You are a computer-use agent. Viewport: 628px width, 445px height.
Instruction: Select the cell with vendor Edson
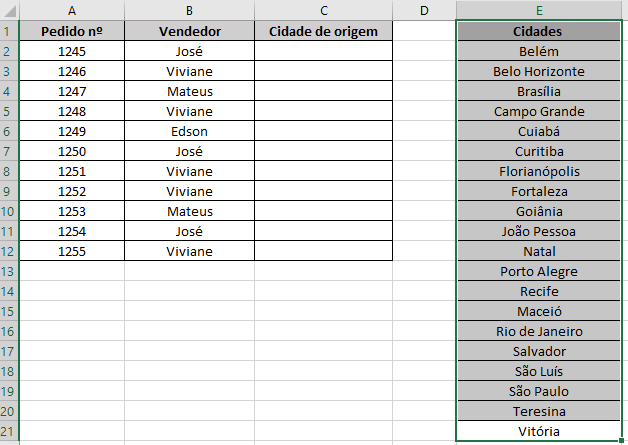(x=189, y=131)
